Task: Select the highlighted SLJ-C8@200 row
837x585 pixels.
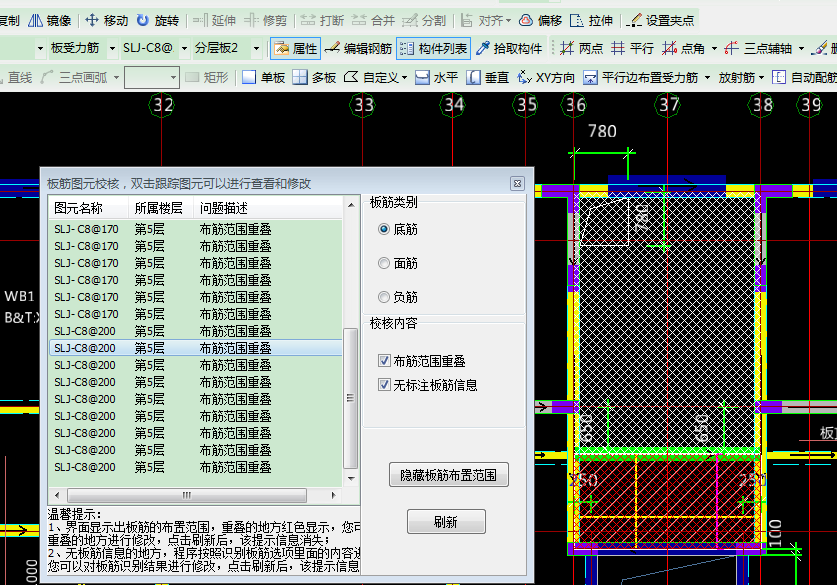Action: point(196,348)
